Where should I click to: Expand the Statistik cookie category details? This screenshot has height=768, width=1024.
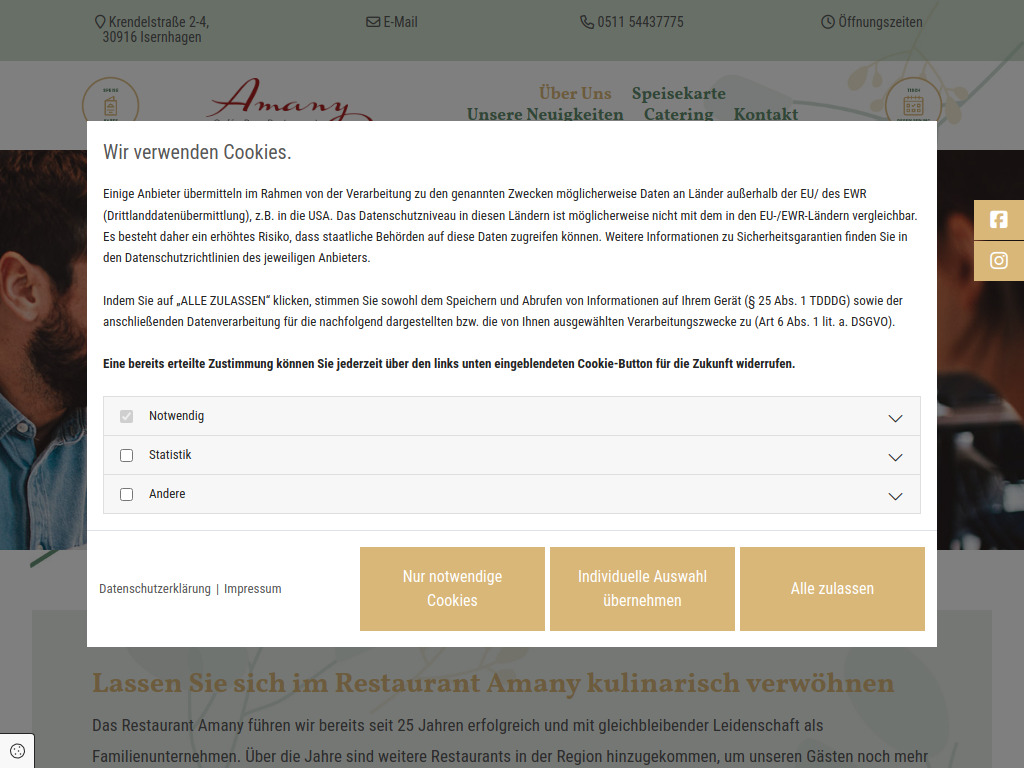click(896, 455)
